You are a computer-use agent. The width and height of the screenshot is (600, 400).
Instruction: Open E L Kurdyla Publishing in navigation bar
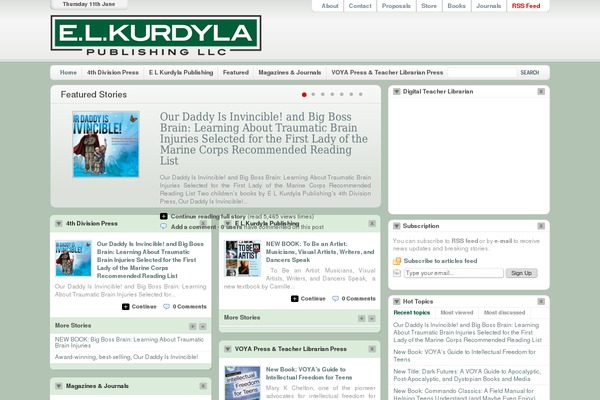point(181,73)
